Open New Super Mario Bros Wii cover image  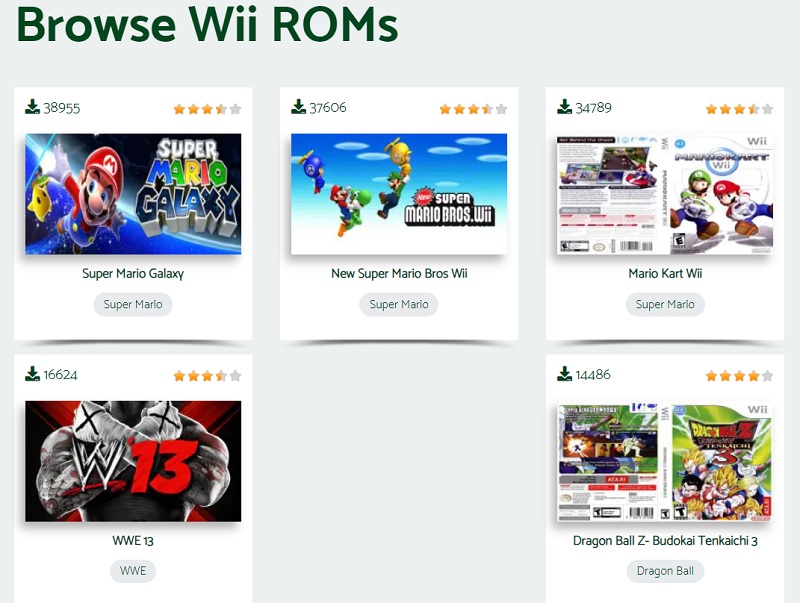(x=399, y=194)
